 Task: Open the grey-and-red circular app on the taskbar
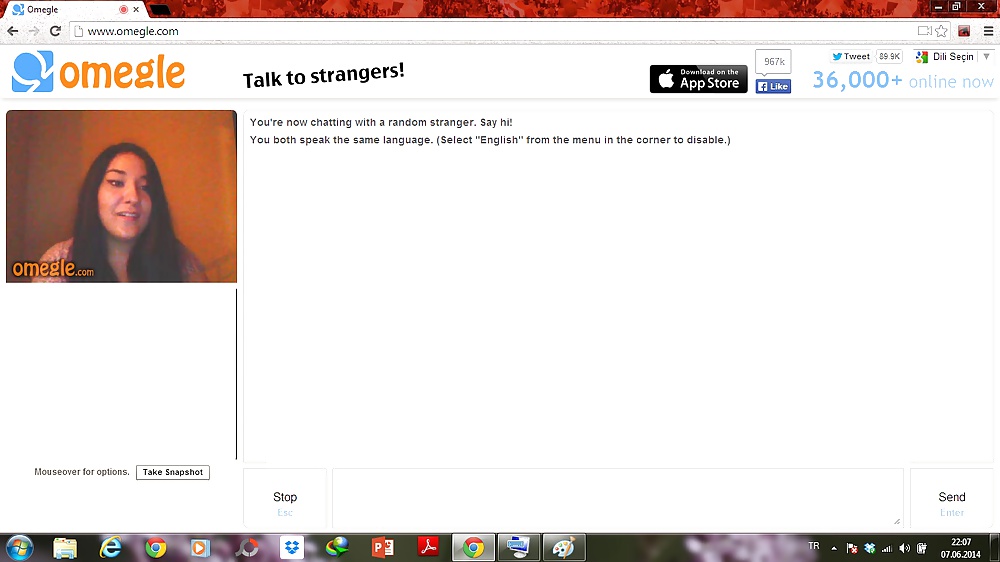pyautogui.click(x=247, y=548)
